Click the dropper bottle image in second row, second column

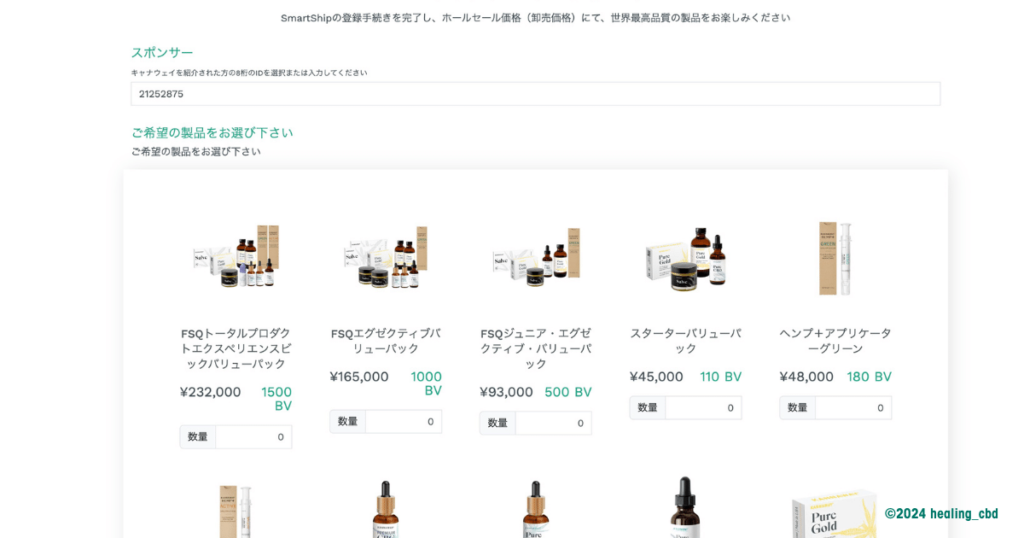pos(386,510)
